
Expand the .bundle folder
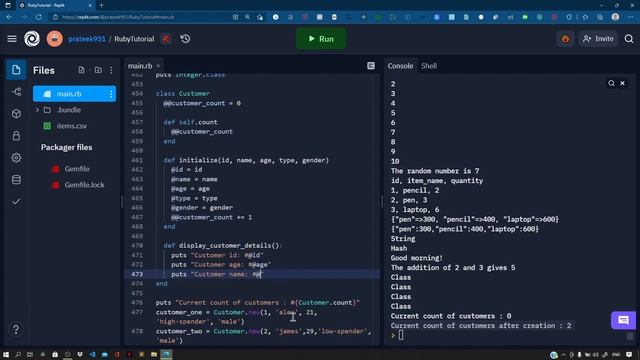[x=37, y=110]
